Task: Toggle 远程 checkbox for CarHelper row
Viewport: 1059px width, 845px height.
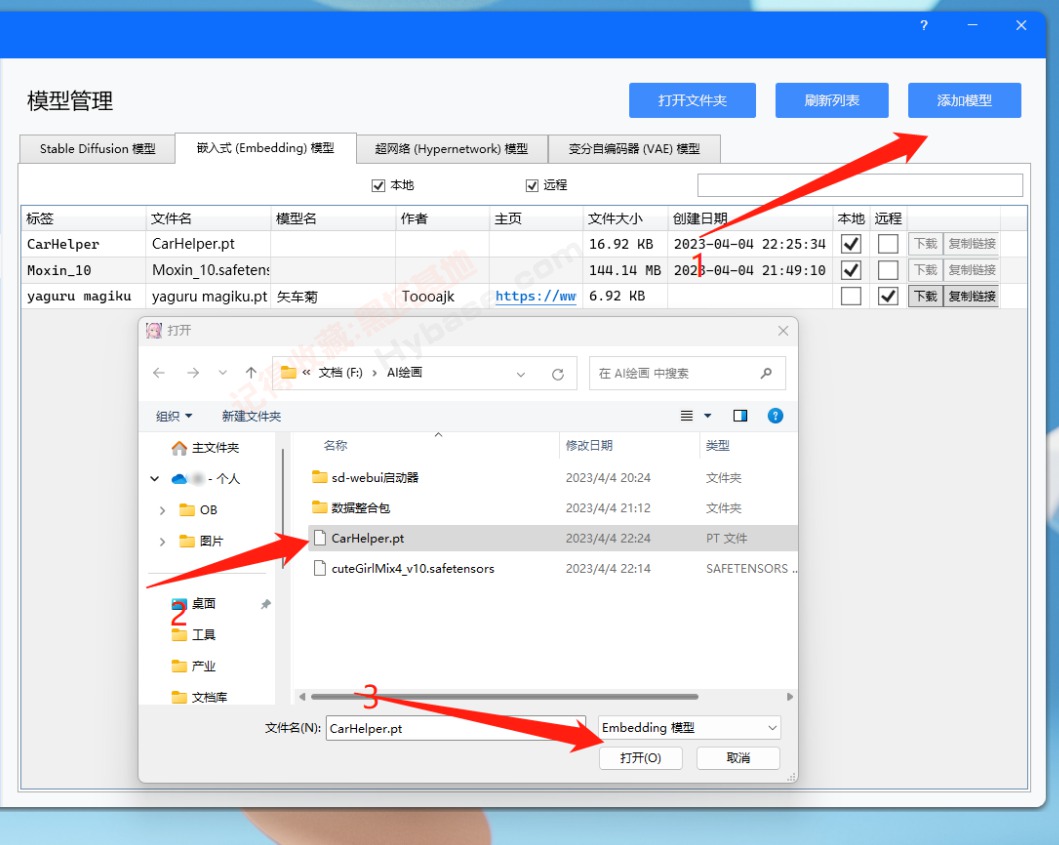Action: tap(887, 243)
